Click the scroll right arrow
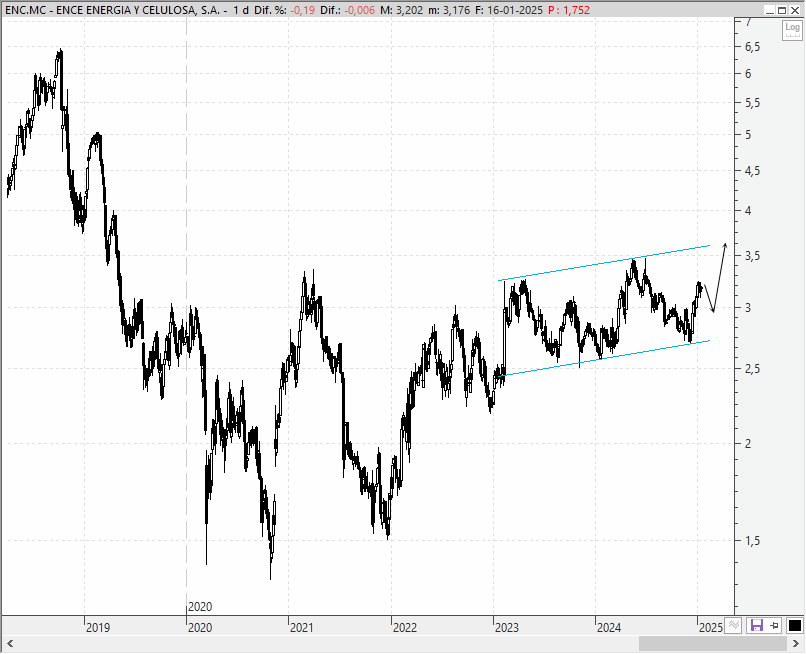This screenshot has height=654, width=806. (x=796, y=643)
